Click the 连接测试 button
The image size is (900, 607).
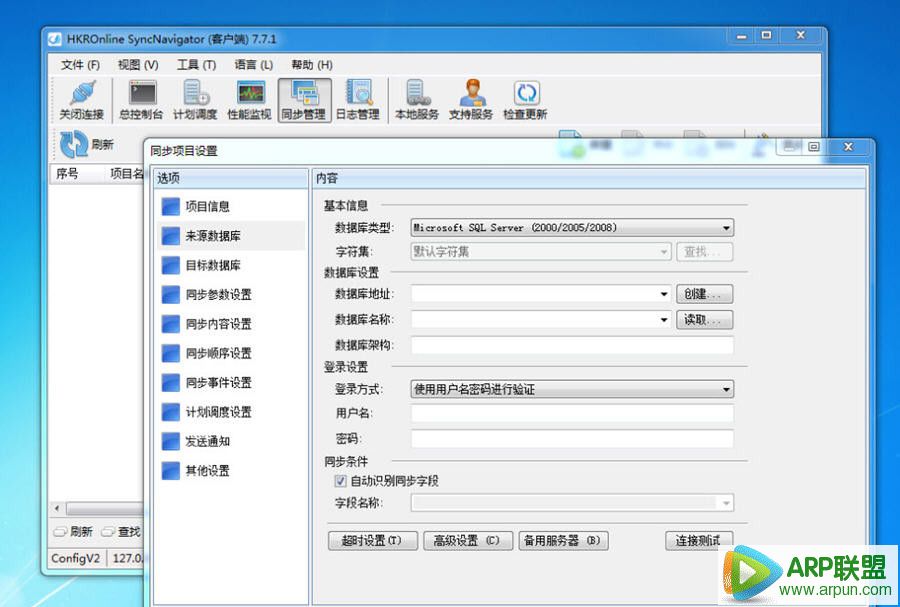(698, 541)
